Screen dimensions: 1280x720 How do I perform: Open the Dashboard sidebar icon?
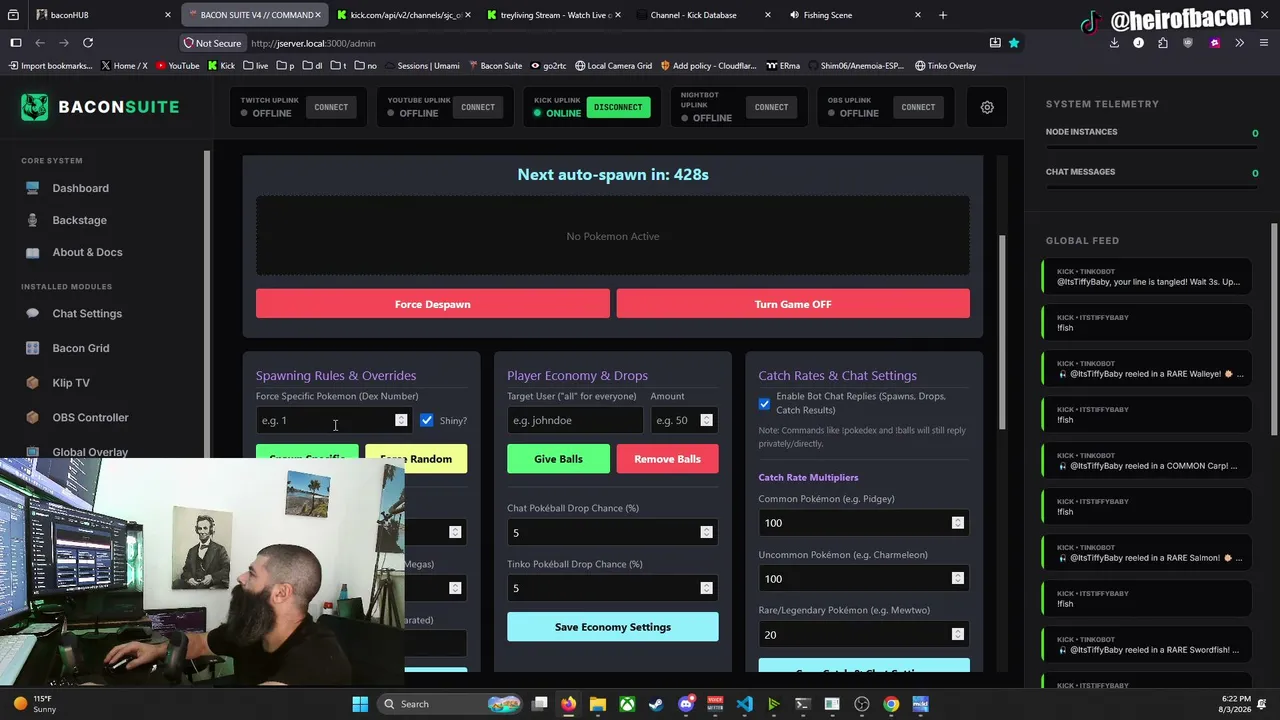33,188
